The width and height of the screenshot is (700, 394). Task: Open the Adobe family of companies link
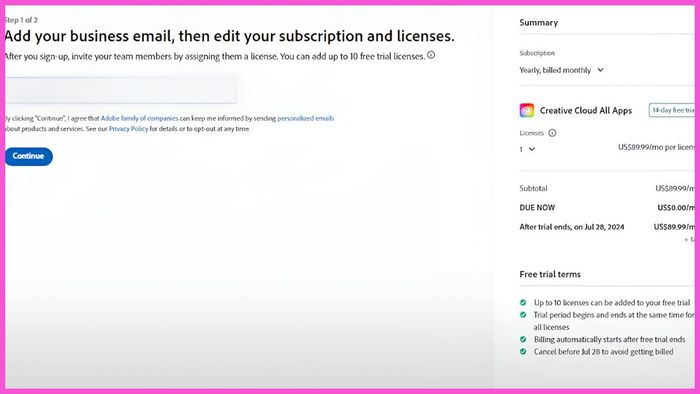139,118
